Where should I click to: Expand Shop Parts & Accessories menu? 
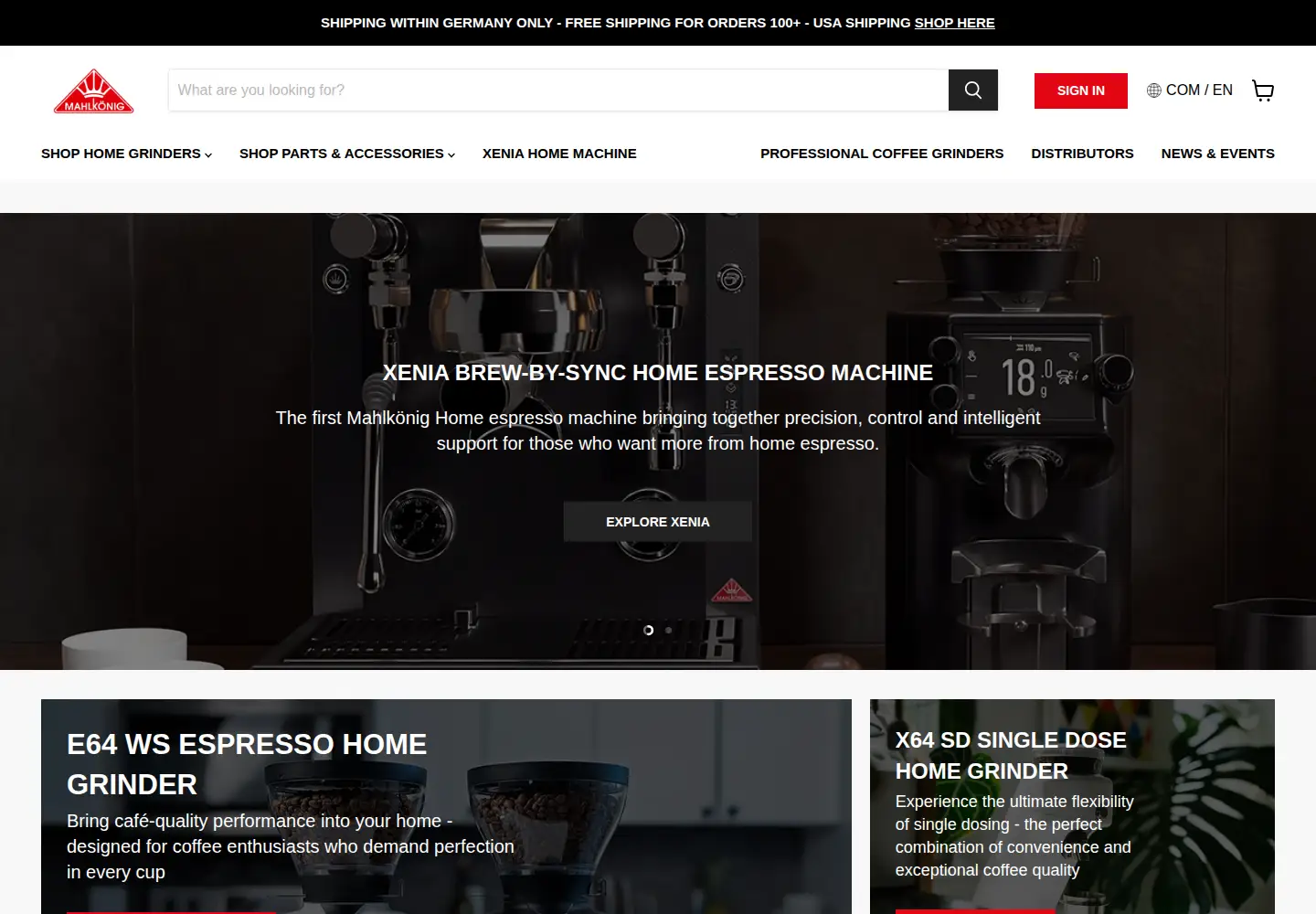tap(347, 154)
